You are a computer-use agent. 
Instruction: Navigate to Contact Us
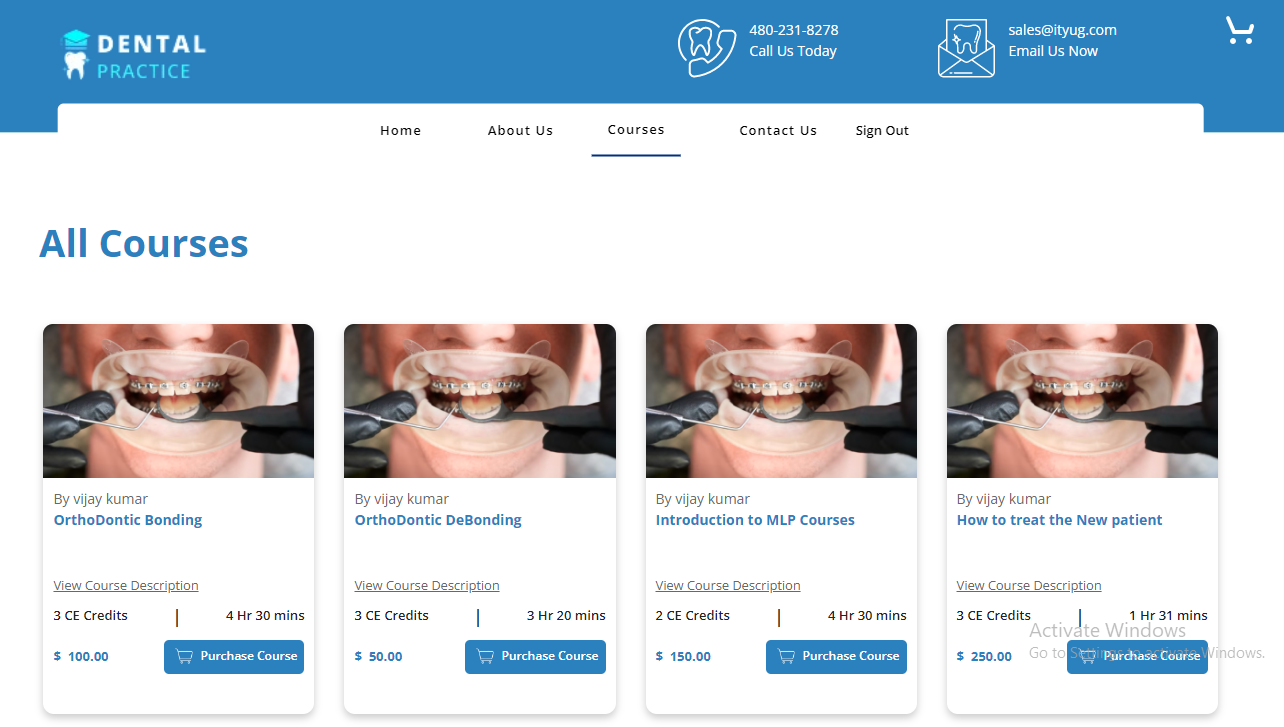pyautogui.click(x=778, y=131)
